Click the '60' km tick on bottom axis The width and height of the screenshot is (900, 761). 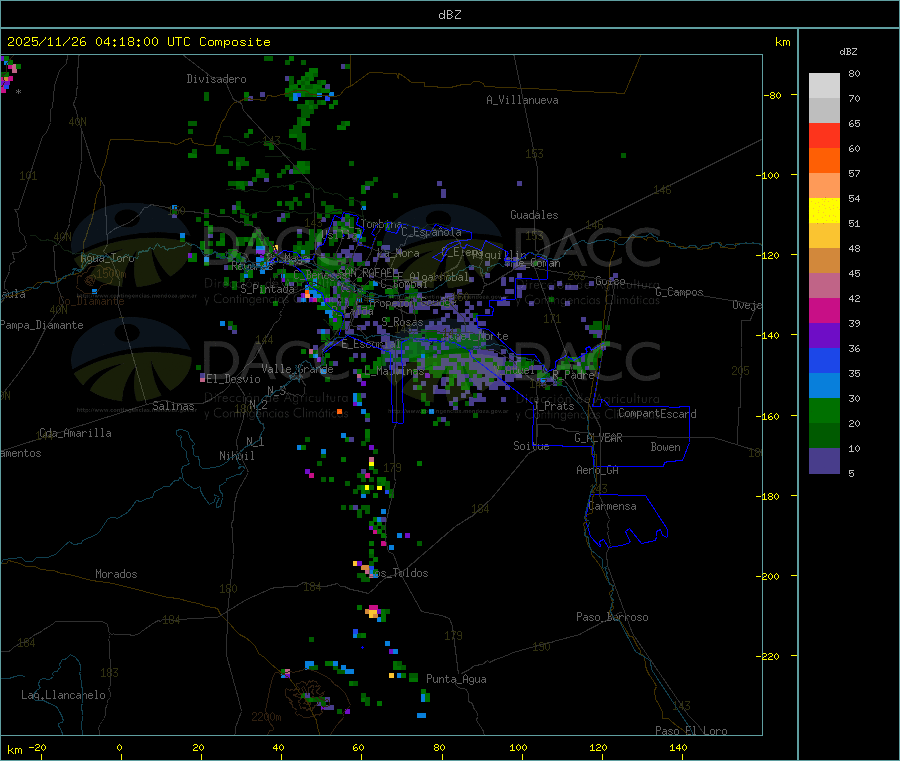[x=358, y=747]
